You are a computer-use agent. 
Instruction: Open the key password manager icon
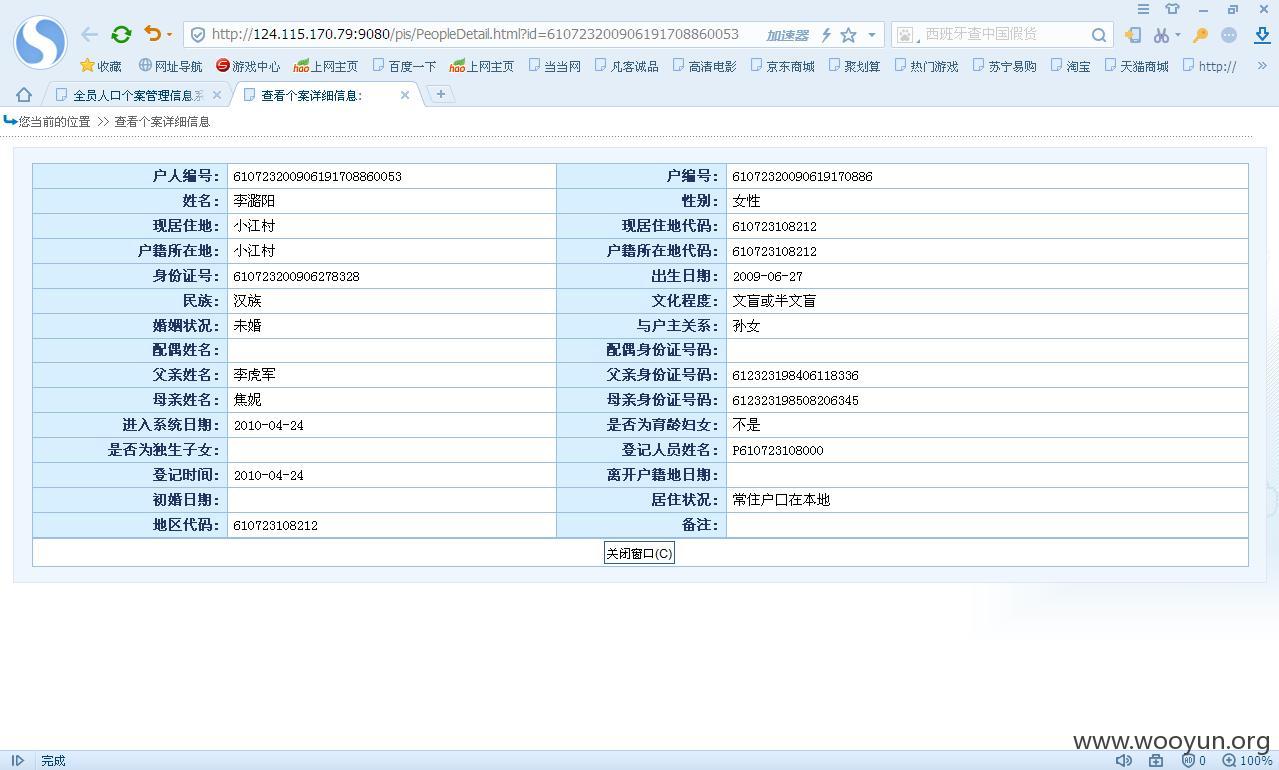pos(1201,35)
